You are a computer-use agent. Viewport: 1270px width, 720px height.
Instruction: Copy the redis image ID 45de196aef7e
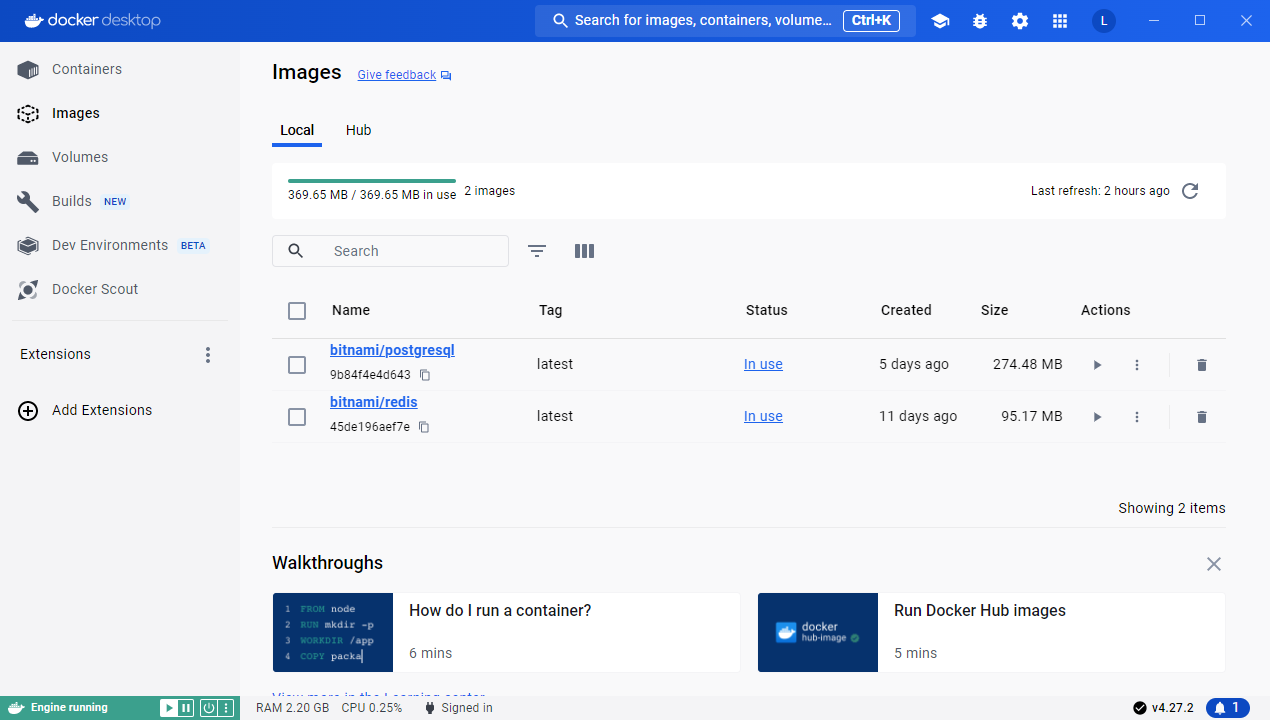click(x=424, y=427)
